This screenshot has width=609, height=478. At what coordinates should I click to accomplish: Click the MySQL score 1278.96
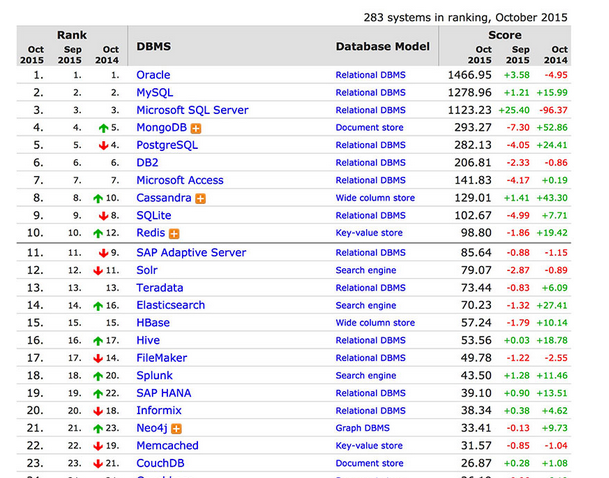click(470, 92)
